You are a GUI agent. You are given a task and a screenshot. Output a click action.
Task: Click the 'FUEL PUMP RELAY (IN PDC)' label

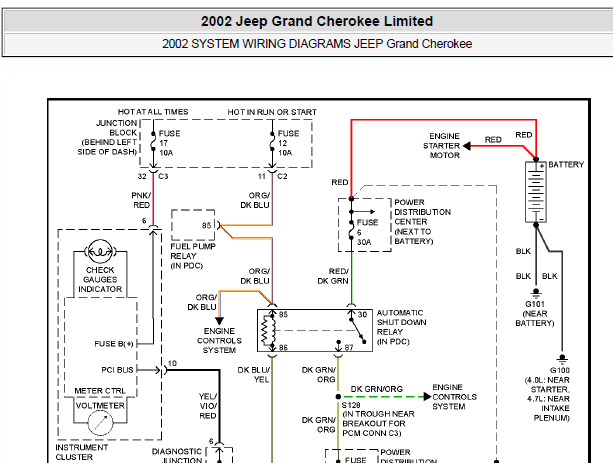point(193,256)
